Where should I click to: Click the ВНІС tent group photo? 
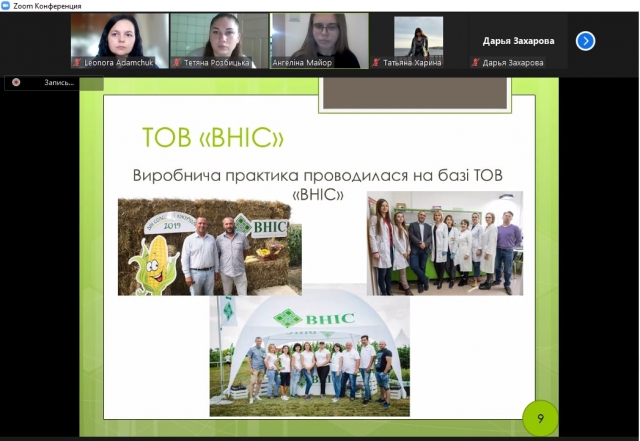coord(309,356)
